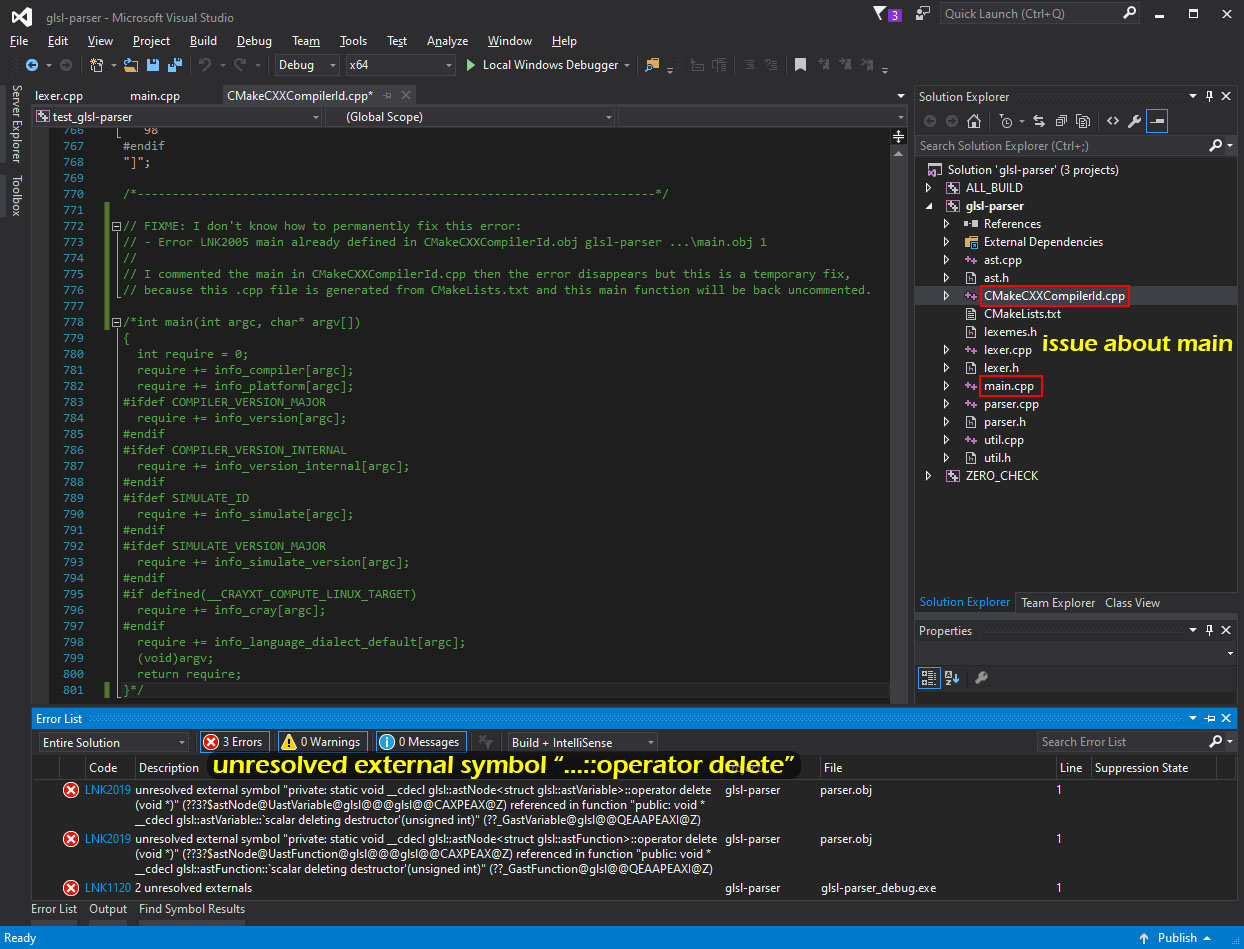Toggle the 0 Messages filter

pyautogui.click(x=421, y=742)
